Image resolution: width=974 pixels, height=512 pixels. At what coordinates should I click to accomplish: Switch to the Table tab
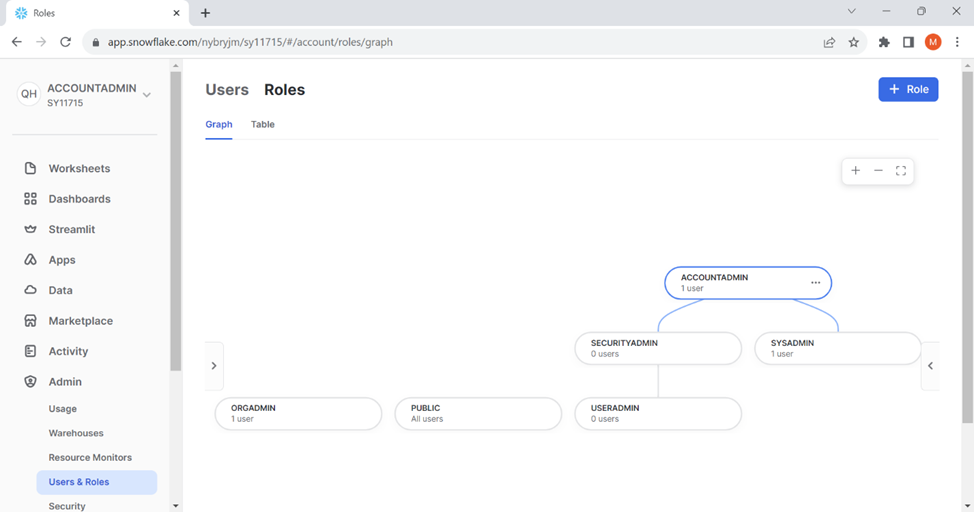click(x=262, y=124)
